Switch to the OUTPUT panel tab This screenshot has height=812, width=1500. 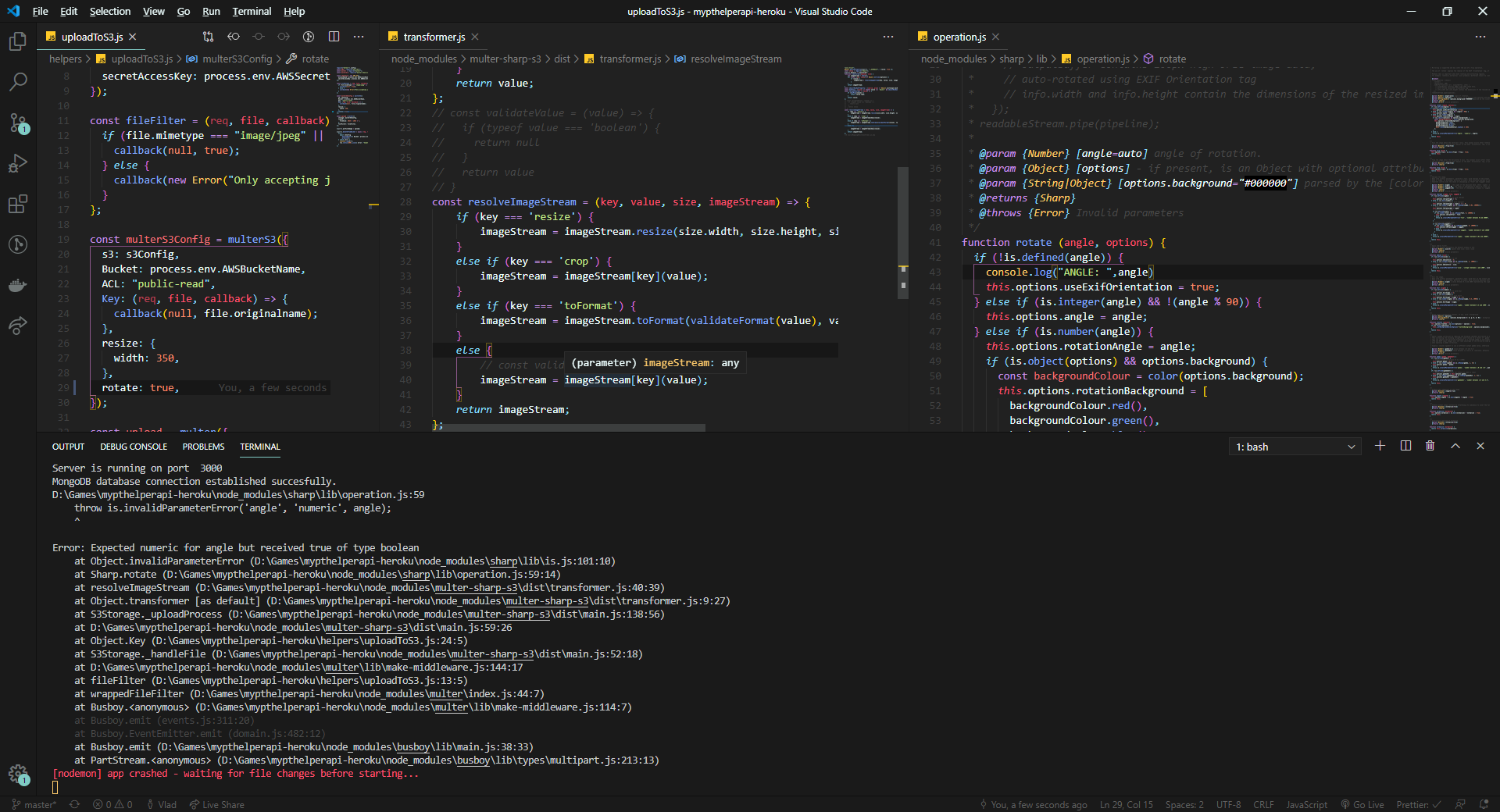[68, 447]
